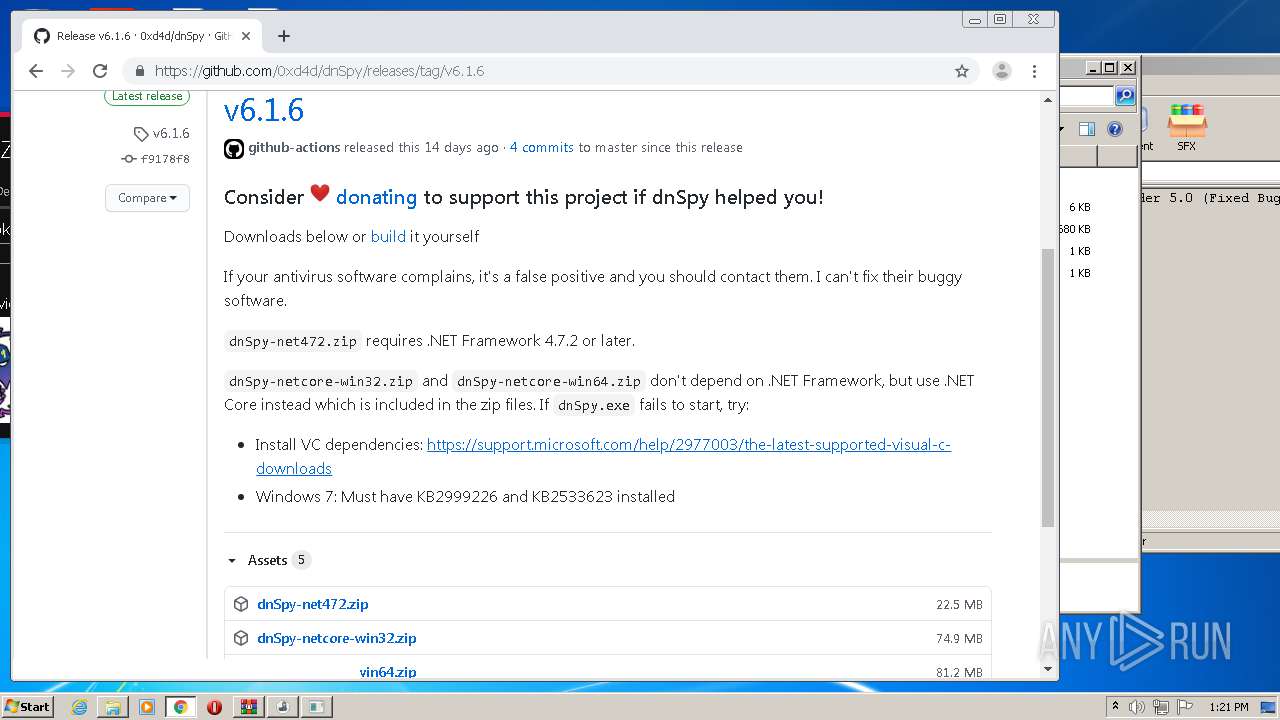Open the Action Center flag icon

point(1185,707)
